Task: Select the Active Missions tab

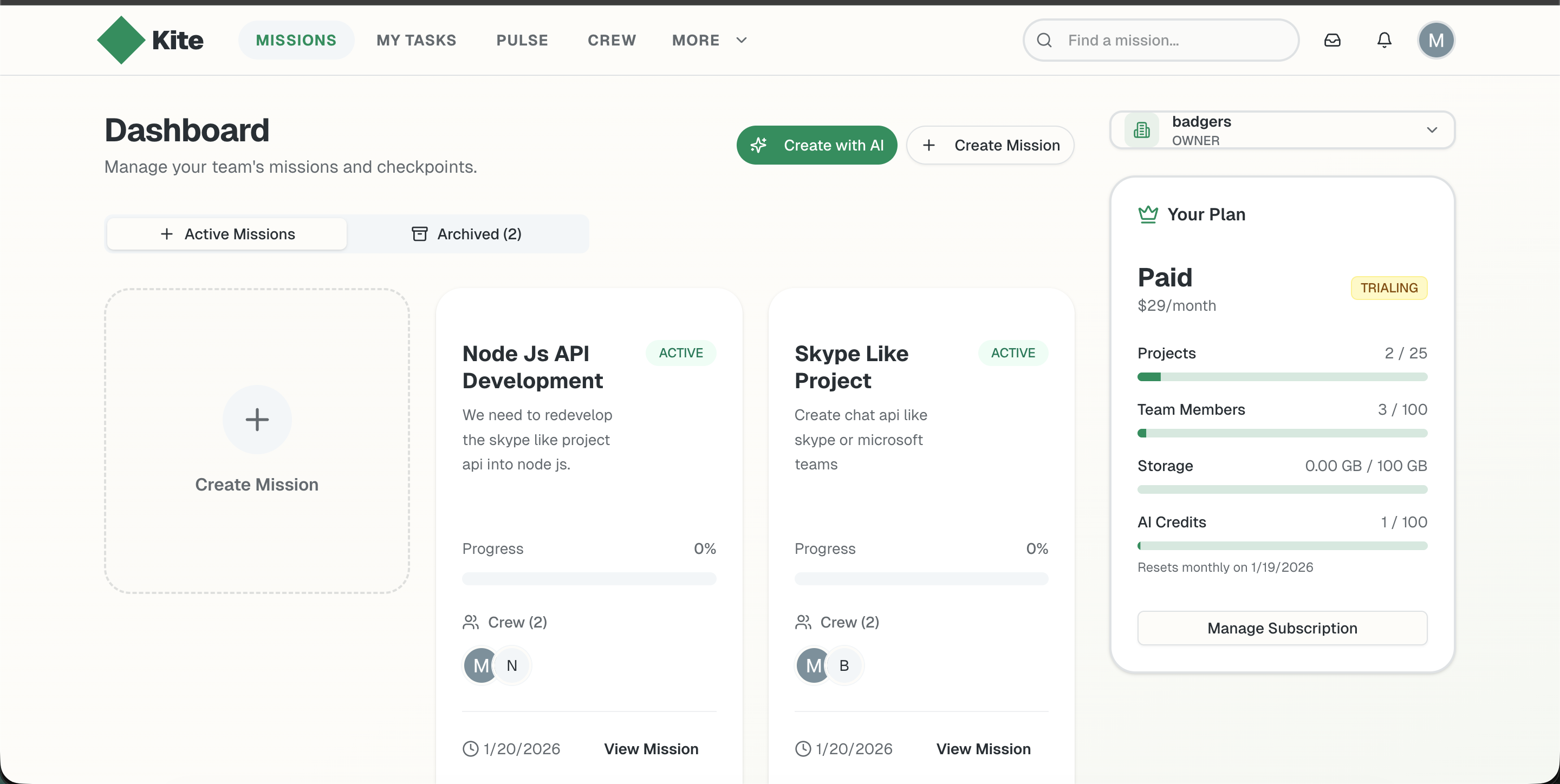Action: tap(226, 234)
